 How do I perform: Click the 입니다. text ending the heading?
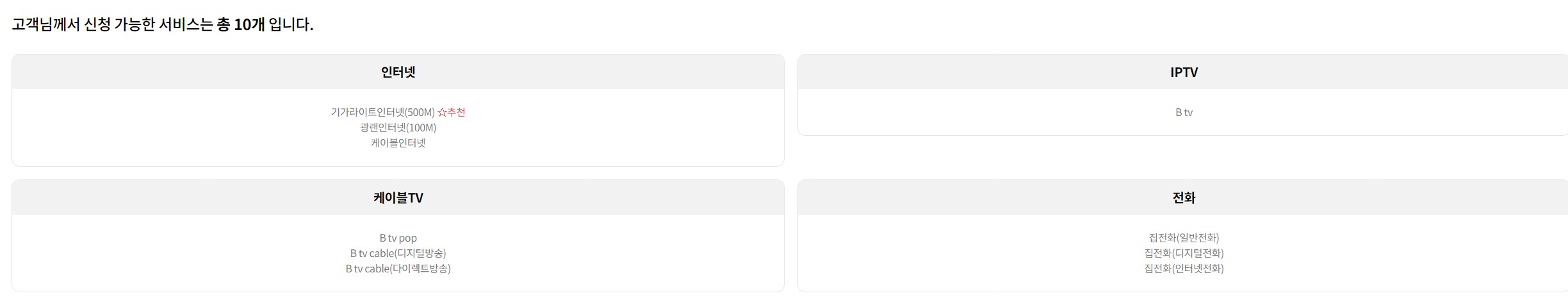291,24
